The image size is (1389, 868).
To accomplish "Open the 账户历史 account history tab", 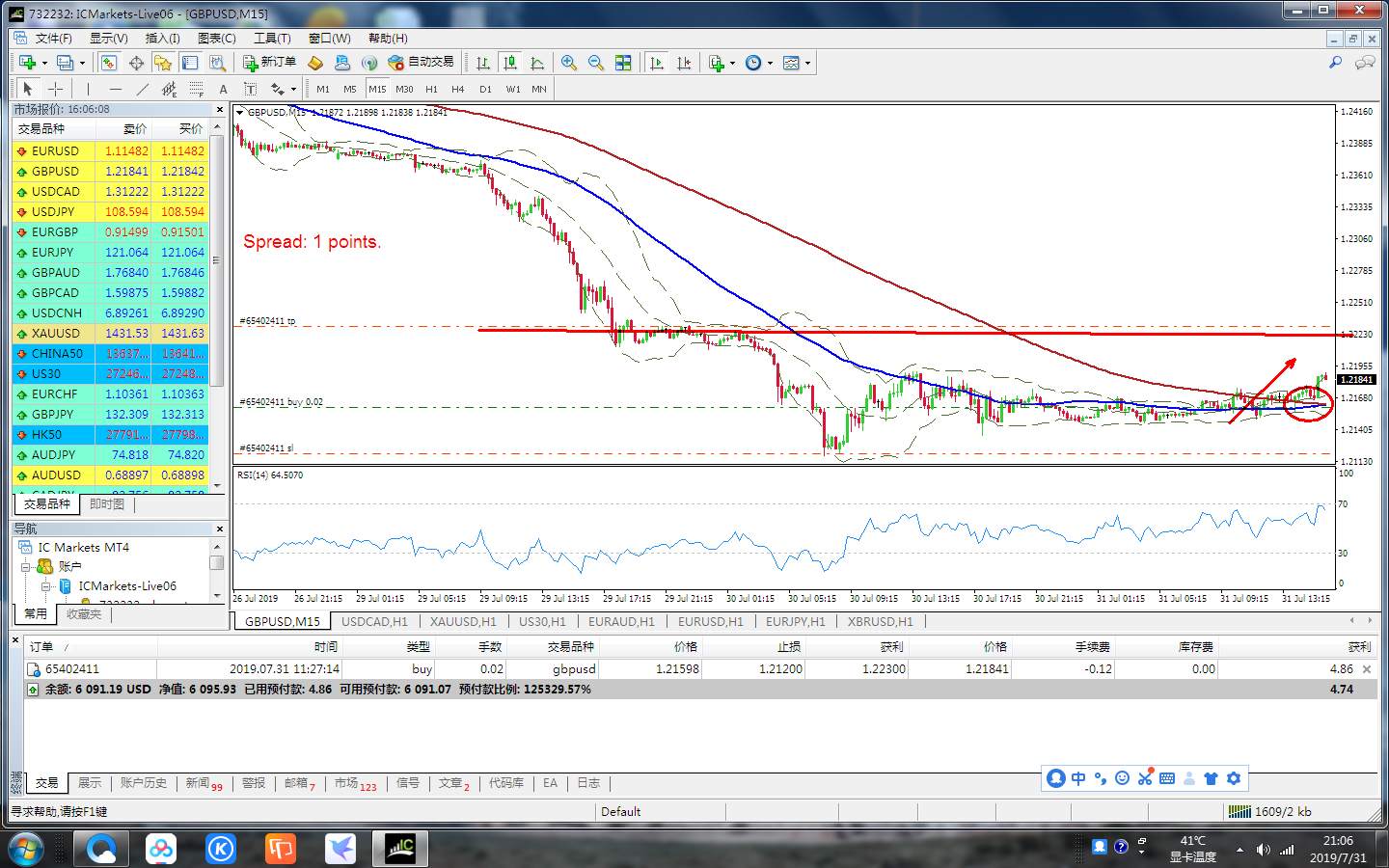I will click(x=143, y=783).
